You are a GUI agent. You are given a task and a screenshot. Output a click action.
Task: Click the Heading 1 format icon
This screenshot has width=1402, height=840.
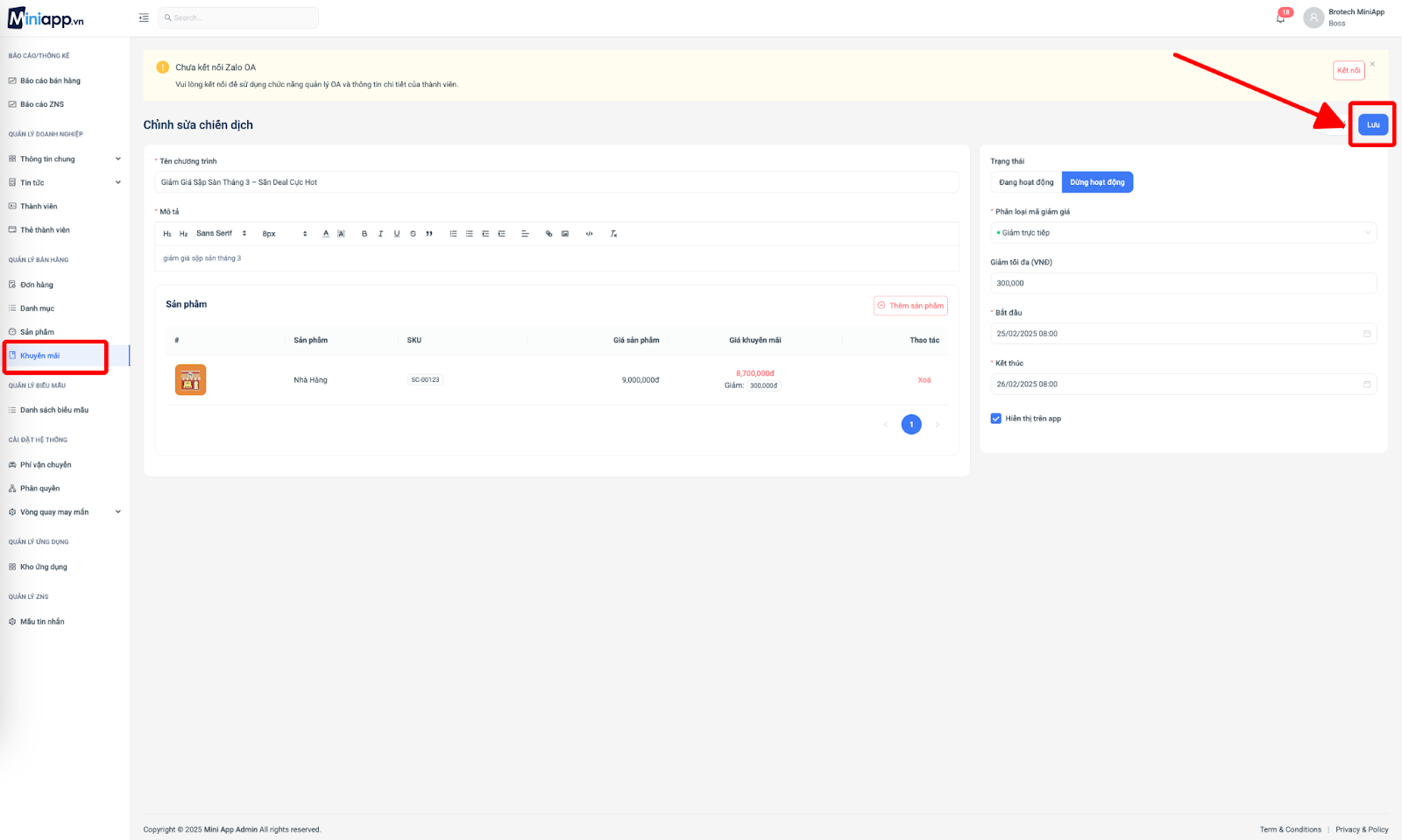coord(167,234)
